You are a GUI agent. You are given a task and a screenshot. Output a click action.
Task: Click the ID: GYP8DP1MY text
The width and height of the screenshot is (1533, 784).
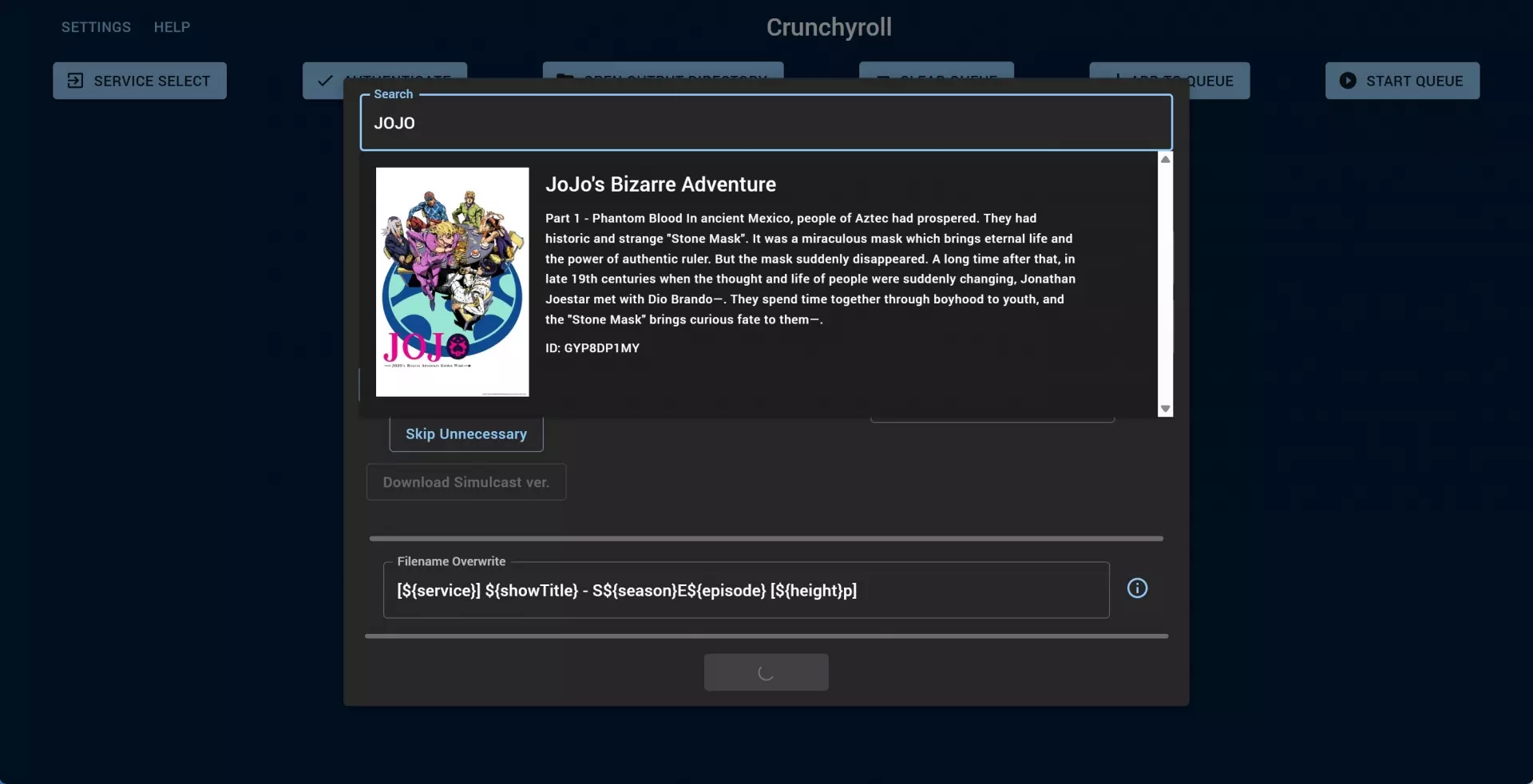tap(592, 348)
